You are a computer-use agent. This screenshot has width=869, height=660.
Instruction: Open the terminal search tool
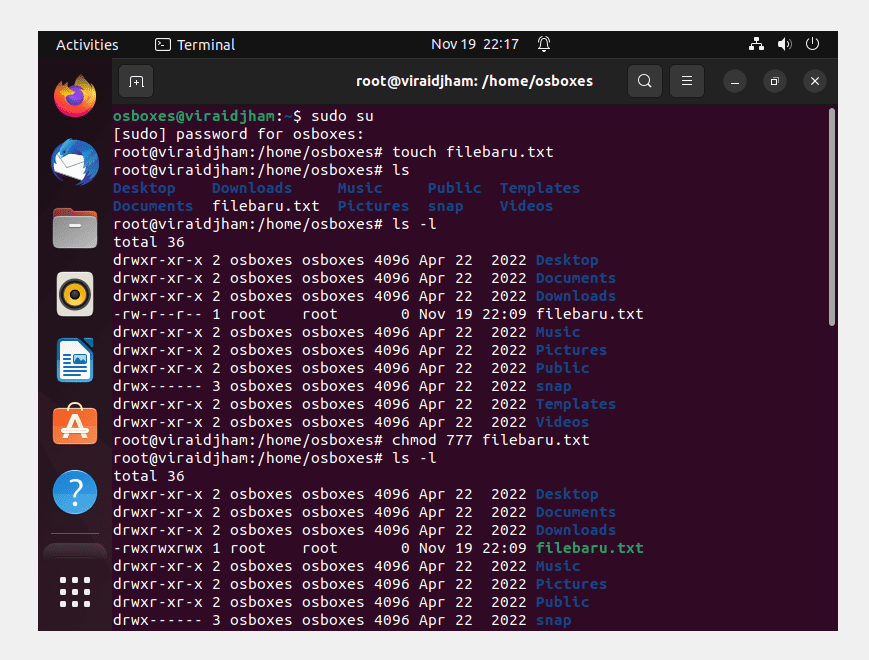(645, 81)
